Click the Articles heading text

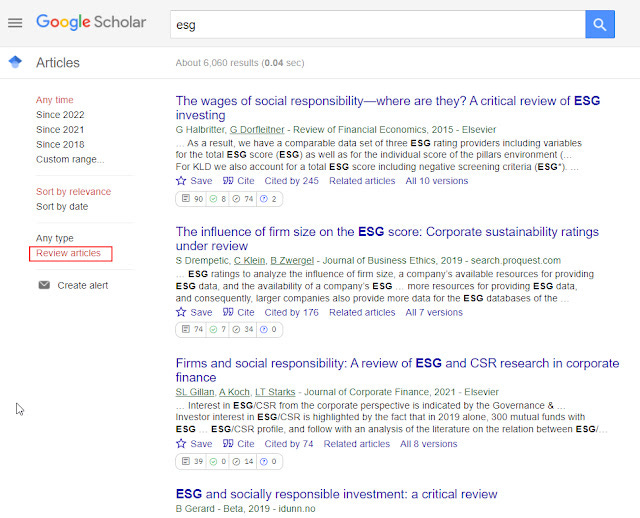pyautogui.click(x=58, y=62)
